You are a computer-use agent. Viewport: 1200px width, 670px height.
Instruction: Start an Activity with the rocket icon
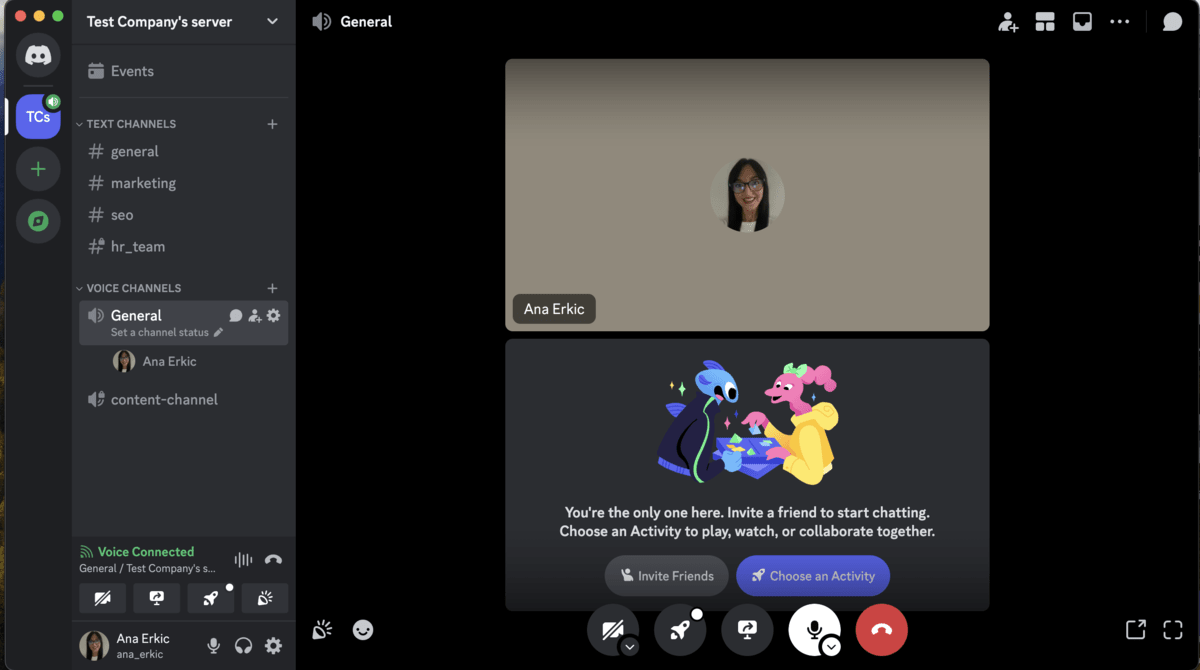click(x=680, y=629)
